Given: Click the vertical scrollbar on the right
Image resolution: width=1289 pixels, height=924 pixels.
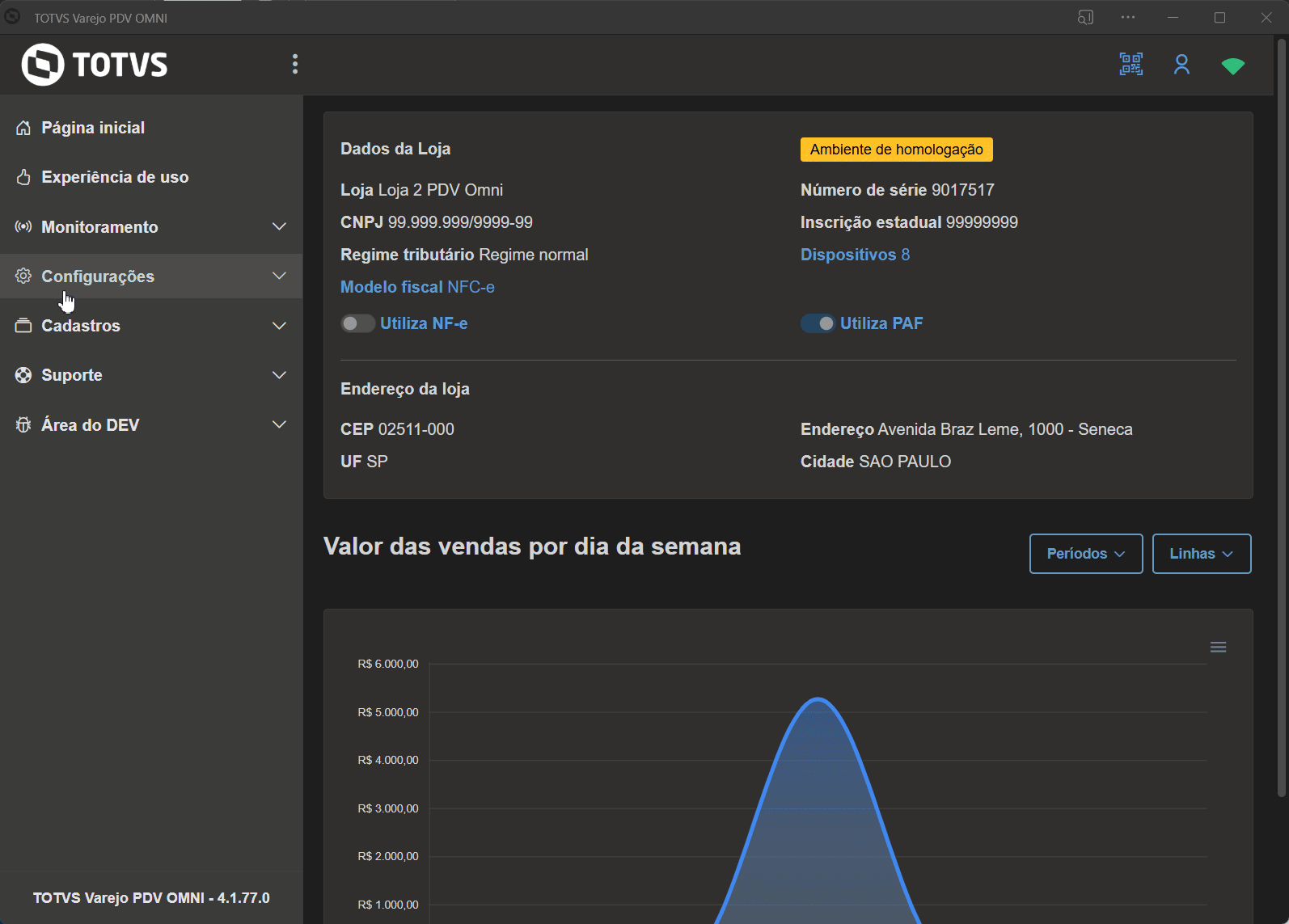Looking at the screenshot, I should tap(1281, 418).
